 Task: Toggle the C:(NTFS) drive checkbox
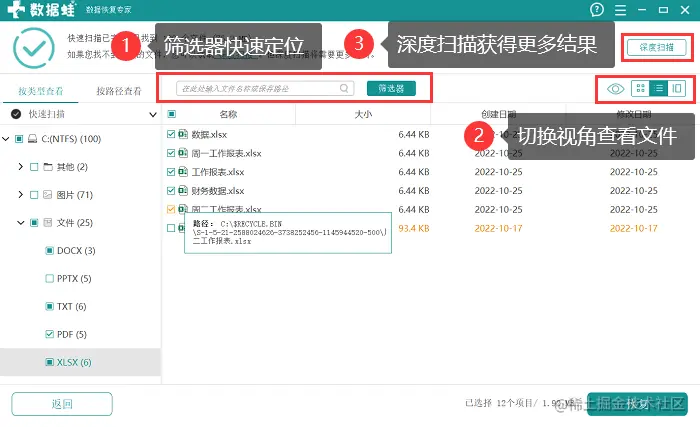19,139
